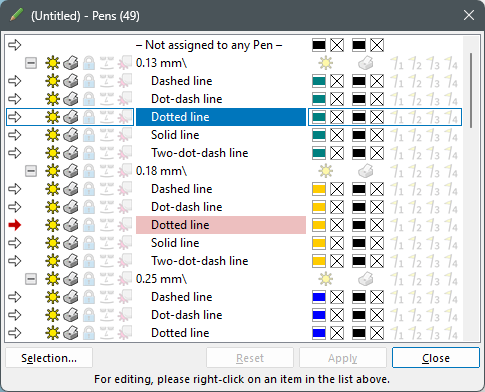The image size is (485, 392).
Task: Click the vertical scrollbar thumb of the pen list
Action: point(471,90)
